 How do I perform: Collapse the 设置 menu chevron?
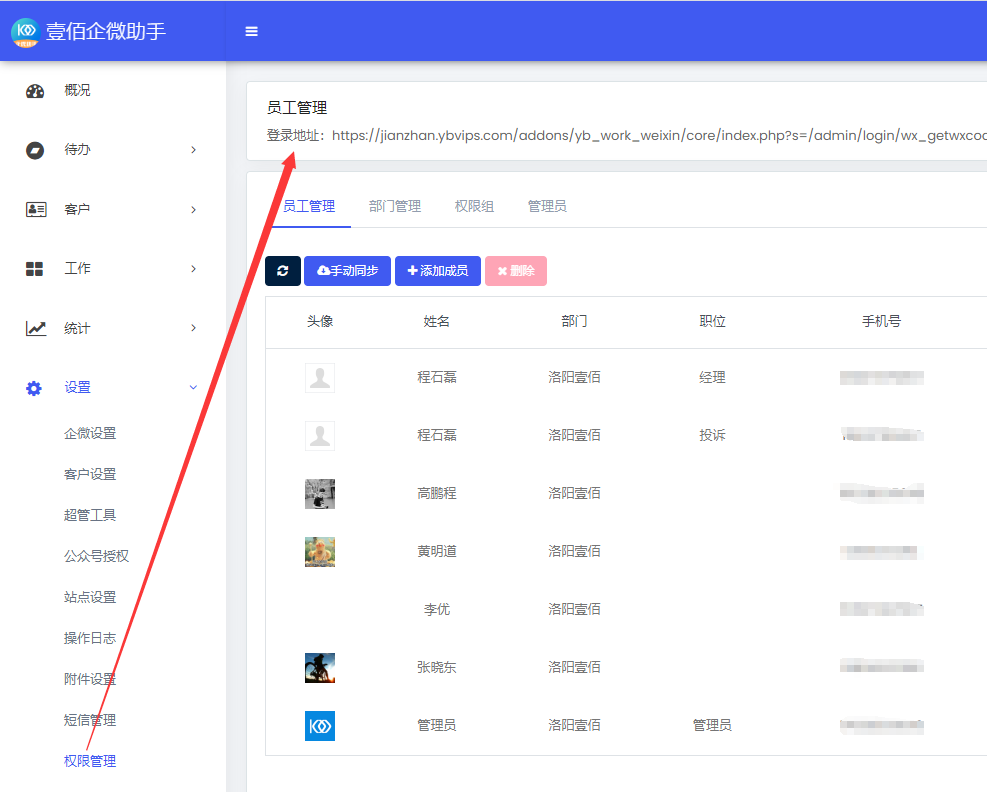(x=193, y=387)
